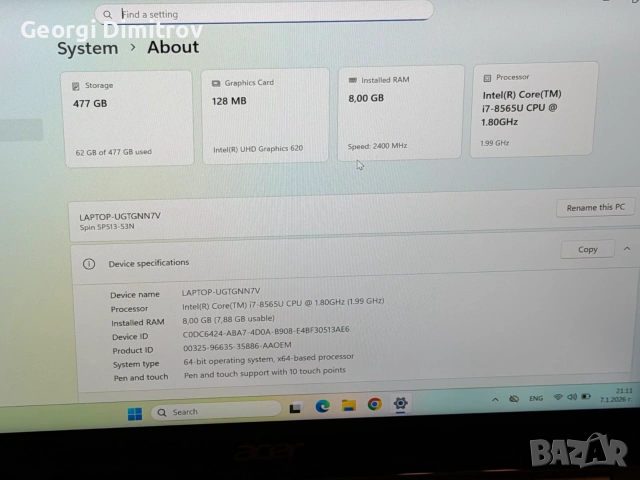Select LAPTOP-UGTGNN7V device name value

click(221, 291)
